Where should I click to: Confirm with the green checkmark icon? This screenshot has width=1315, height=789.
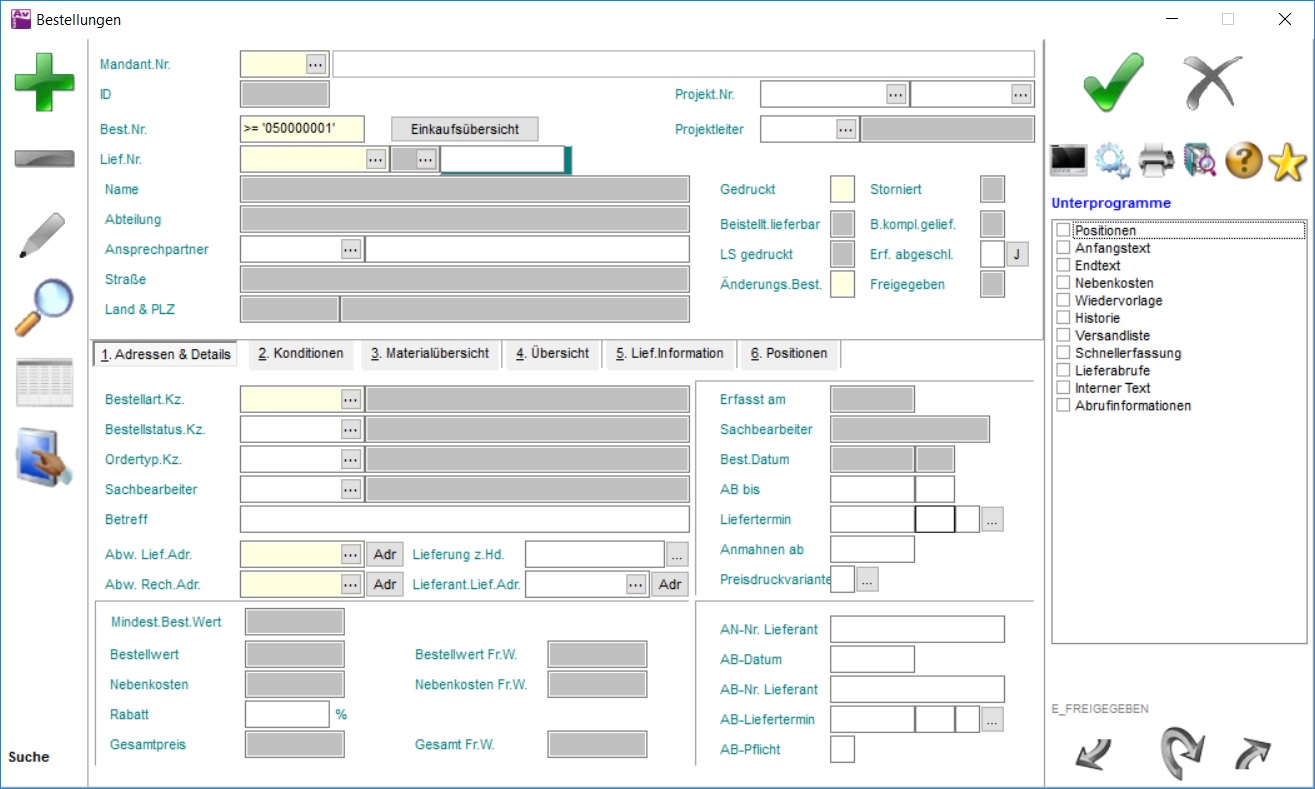click(x=1112, y=82)
